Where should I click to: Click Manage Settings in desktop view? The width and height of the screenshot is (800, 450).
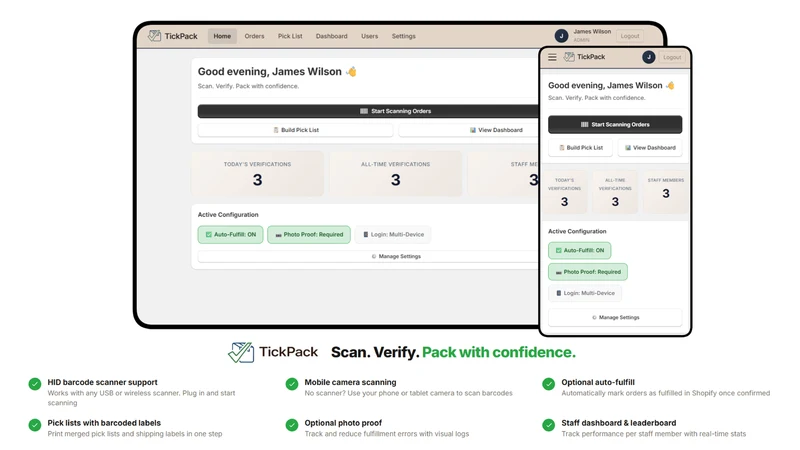(368, 257)
